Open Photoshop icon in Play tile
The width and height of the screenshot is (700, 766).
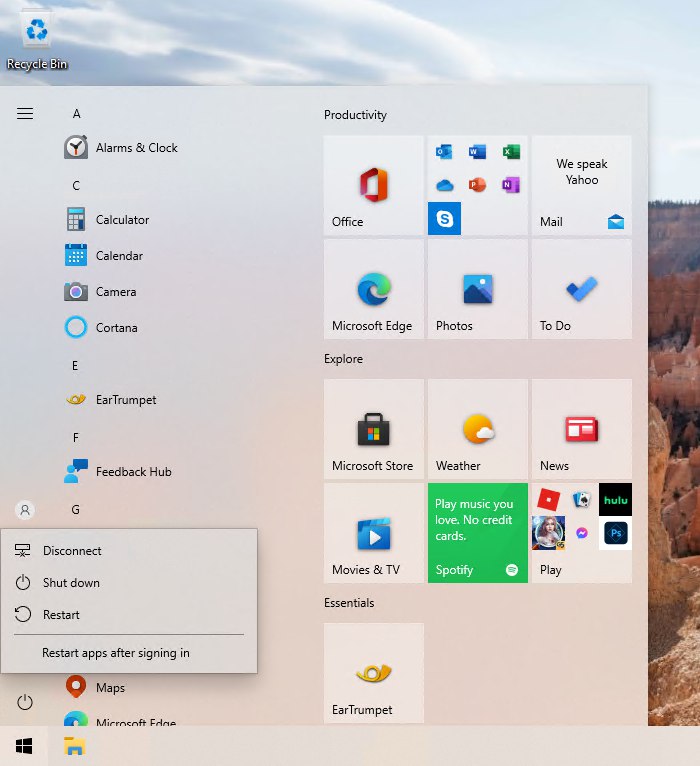pyautogui.click(x=615, y=533)
